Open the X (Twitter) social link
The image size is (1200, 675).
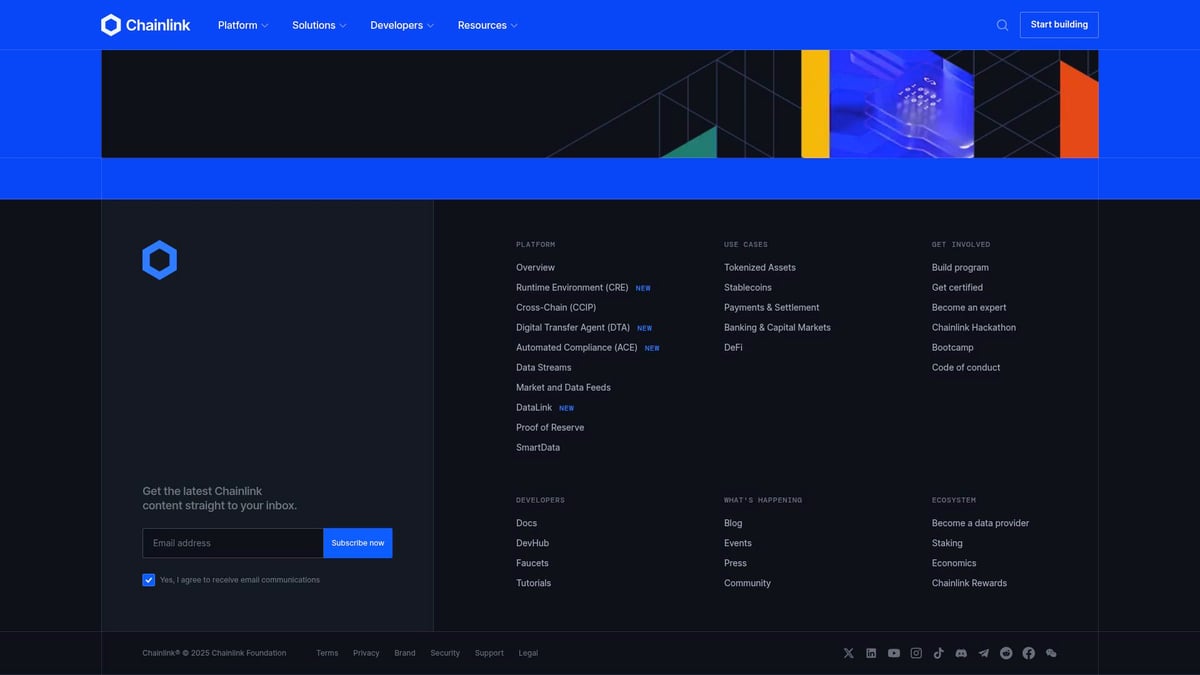[x=849, y=653]
